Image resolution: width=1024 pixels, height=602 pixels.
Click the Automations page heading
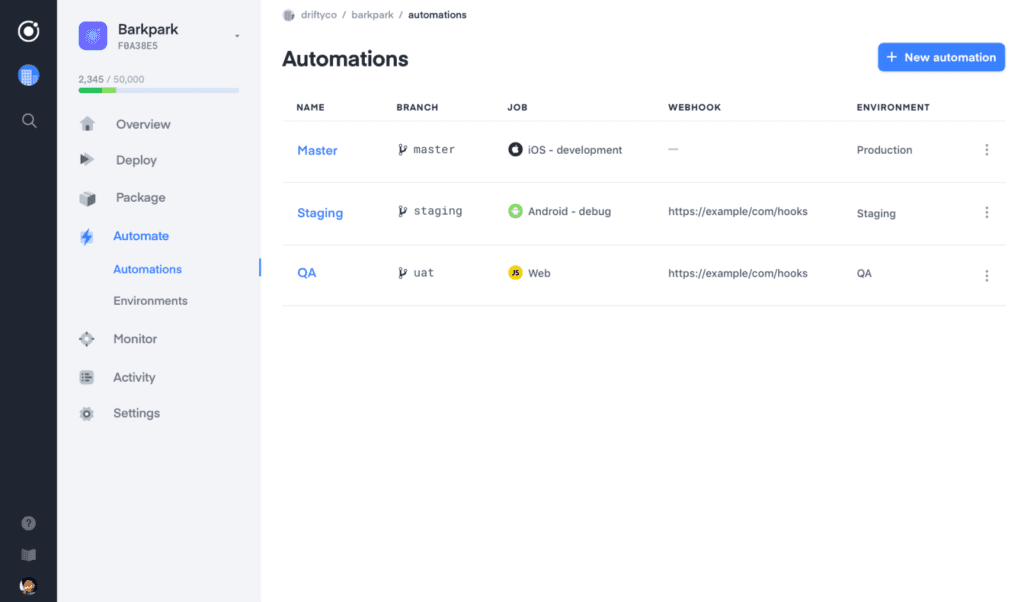pos(345,59)
